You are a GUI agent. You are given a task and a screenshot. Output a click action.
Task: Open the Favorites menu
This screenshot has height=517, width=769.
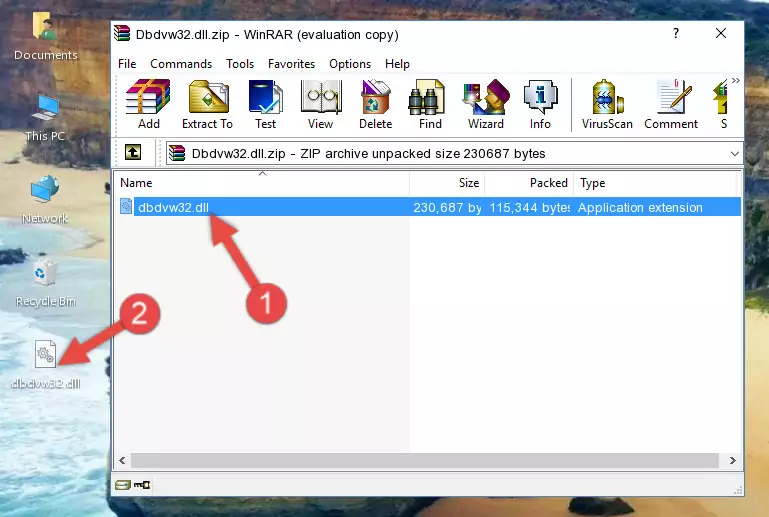(x=291, y=64)
